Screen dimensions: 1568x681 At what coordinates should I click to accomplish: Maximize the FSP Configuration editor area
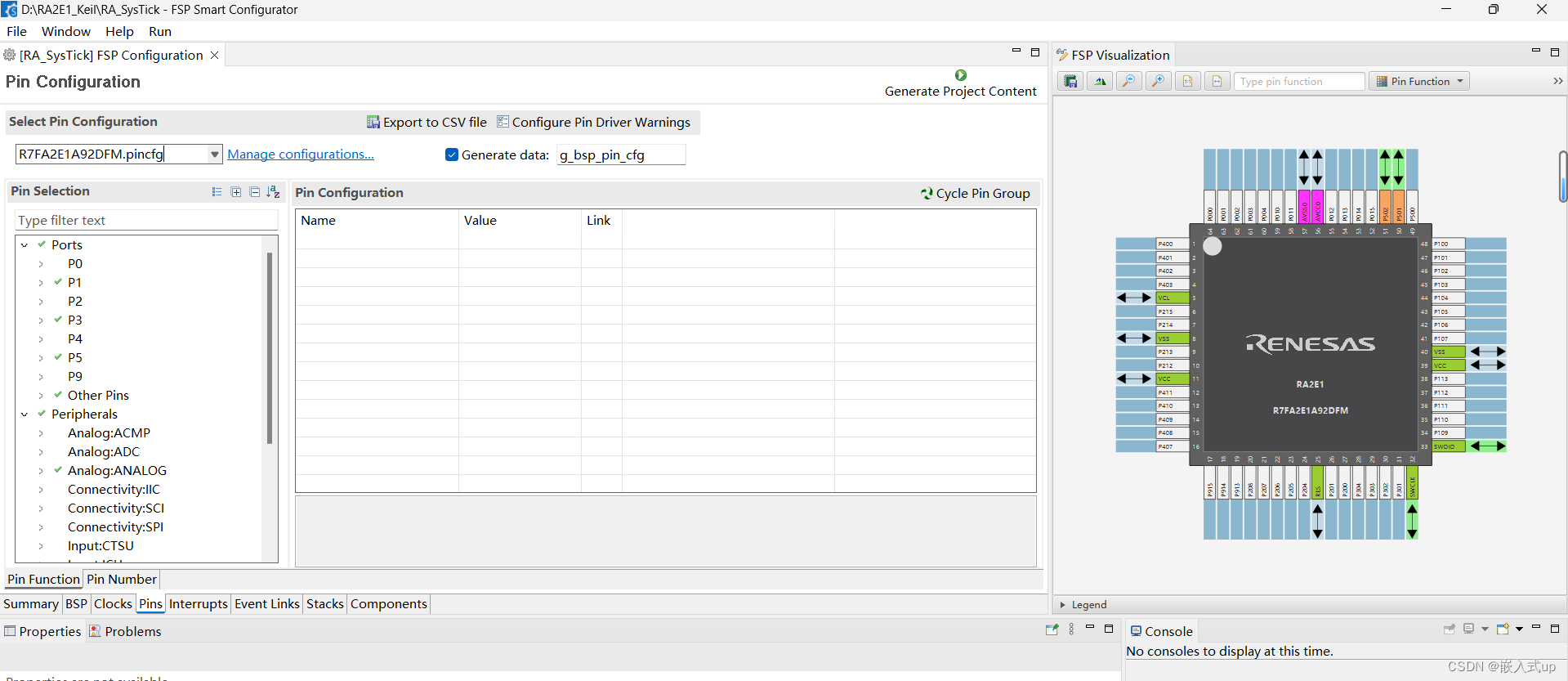coord(1034,52)
